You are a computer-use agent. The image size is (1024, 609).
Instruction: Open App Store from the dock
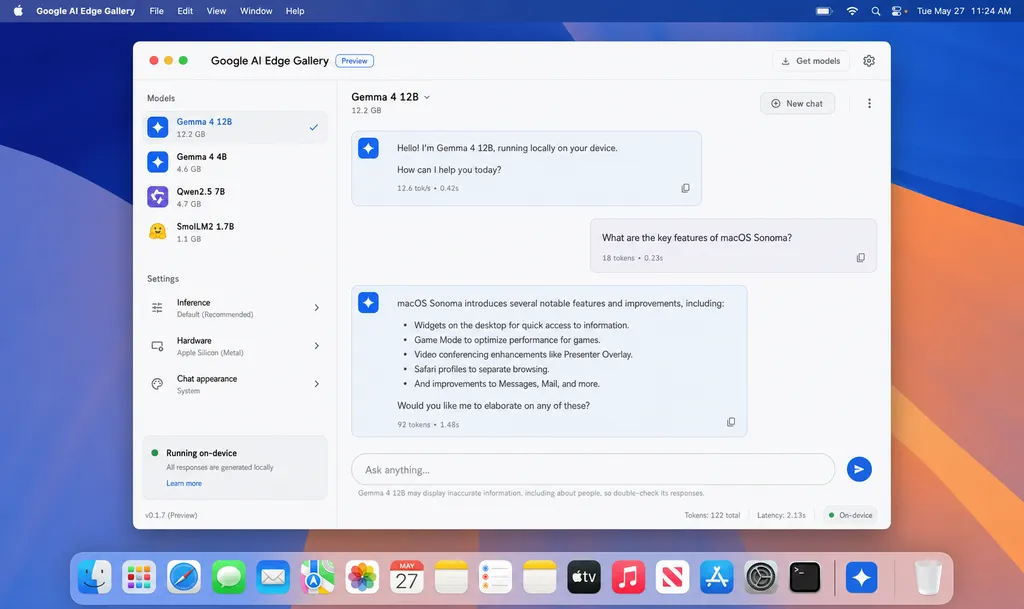[716, 577]
